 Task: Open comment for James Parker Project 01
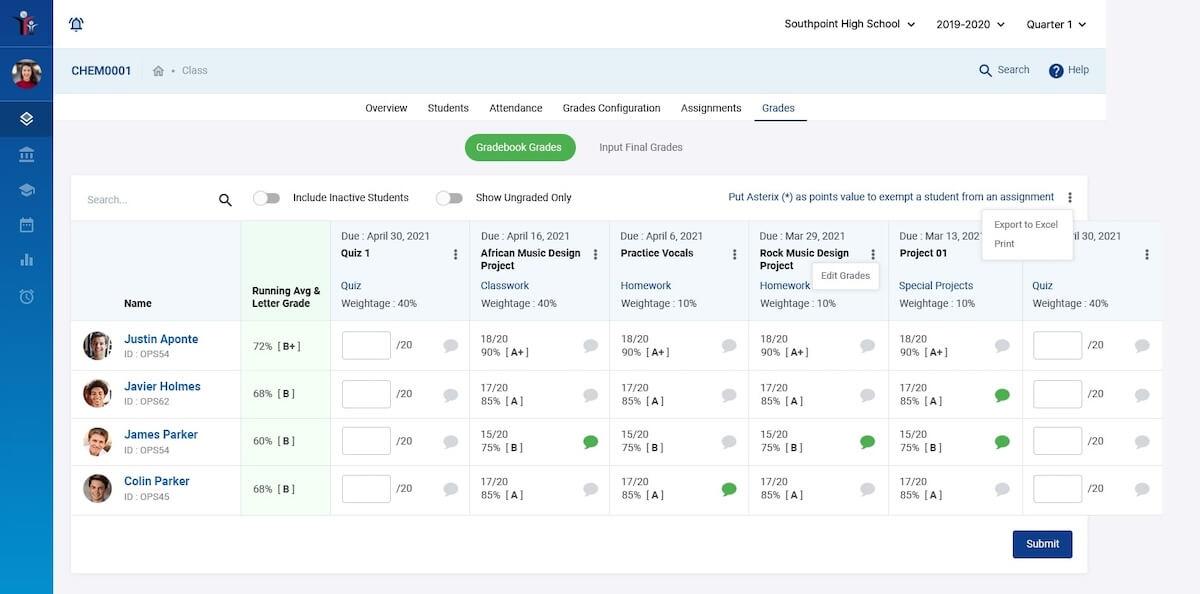pyautogui.click(x=1002, y=442)
